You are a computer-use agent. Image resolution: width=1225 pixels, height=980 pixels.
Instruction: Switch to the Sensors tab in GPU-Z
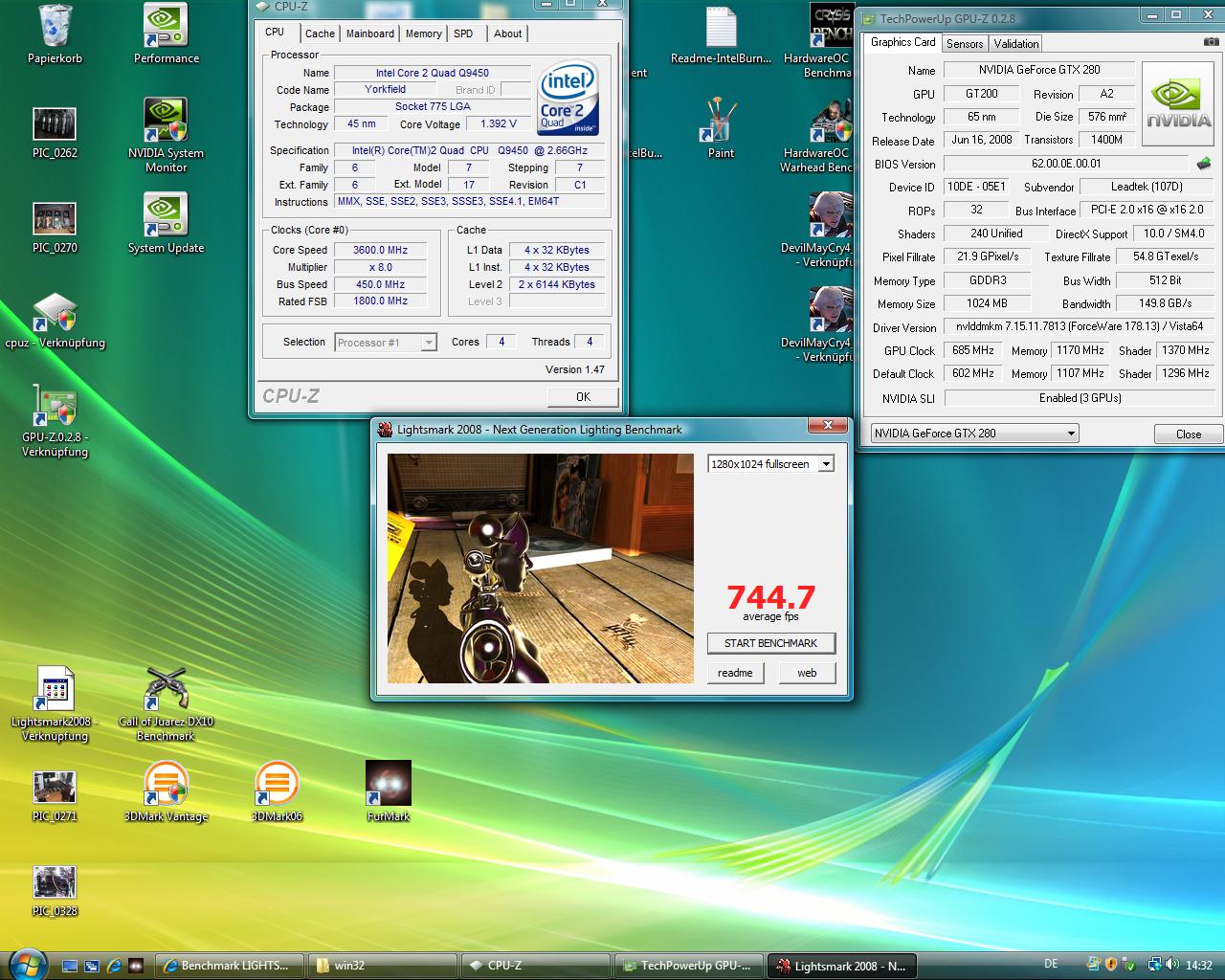(x=965, y=44)
